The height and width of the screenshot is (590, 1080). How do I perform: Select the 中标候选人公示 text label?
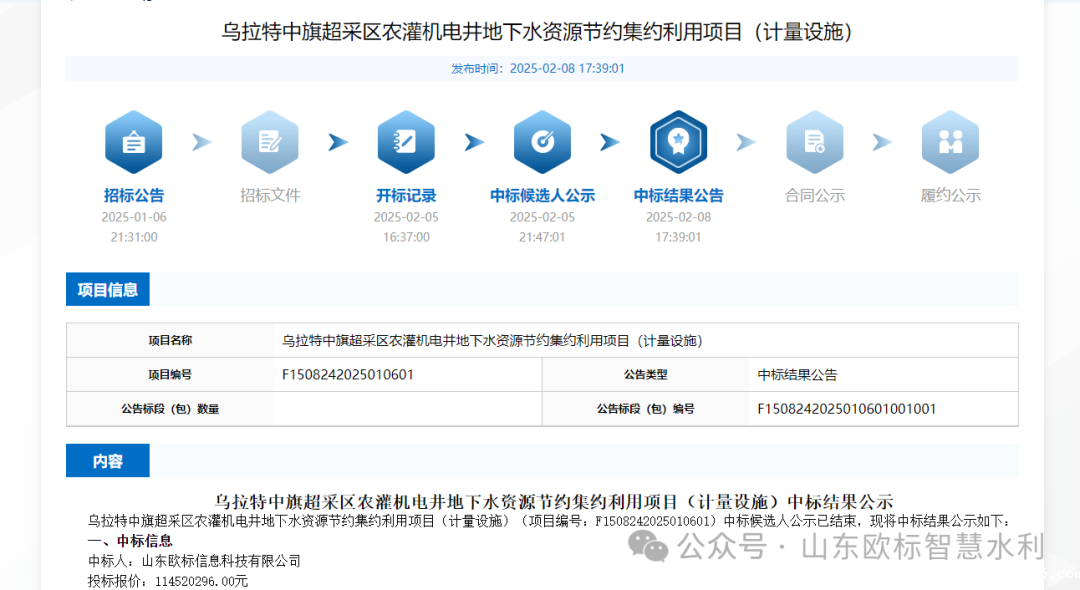542,196
